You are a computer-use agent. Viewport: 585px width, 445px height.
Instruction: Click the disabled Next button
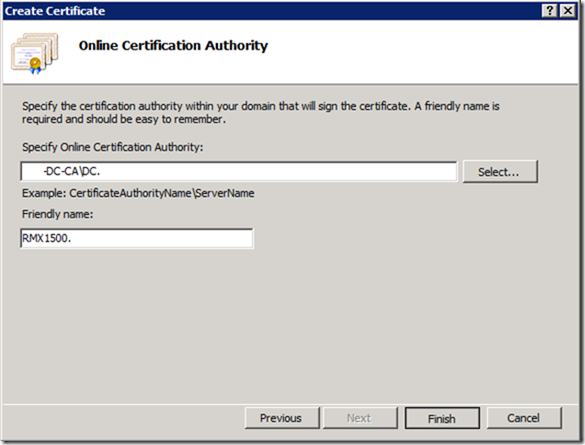point(360,418)
